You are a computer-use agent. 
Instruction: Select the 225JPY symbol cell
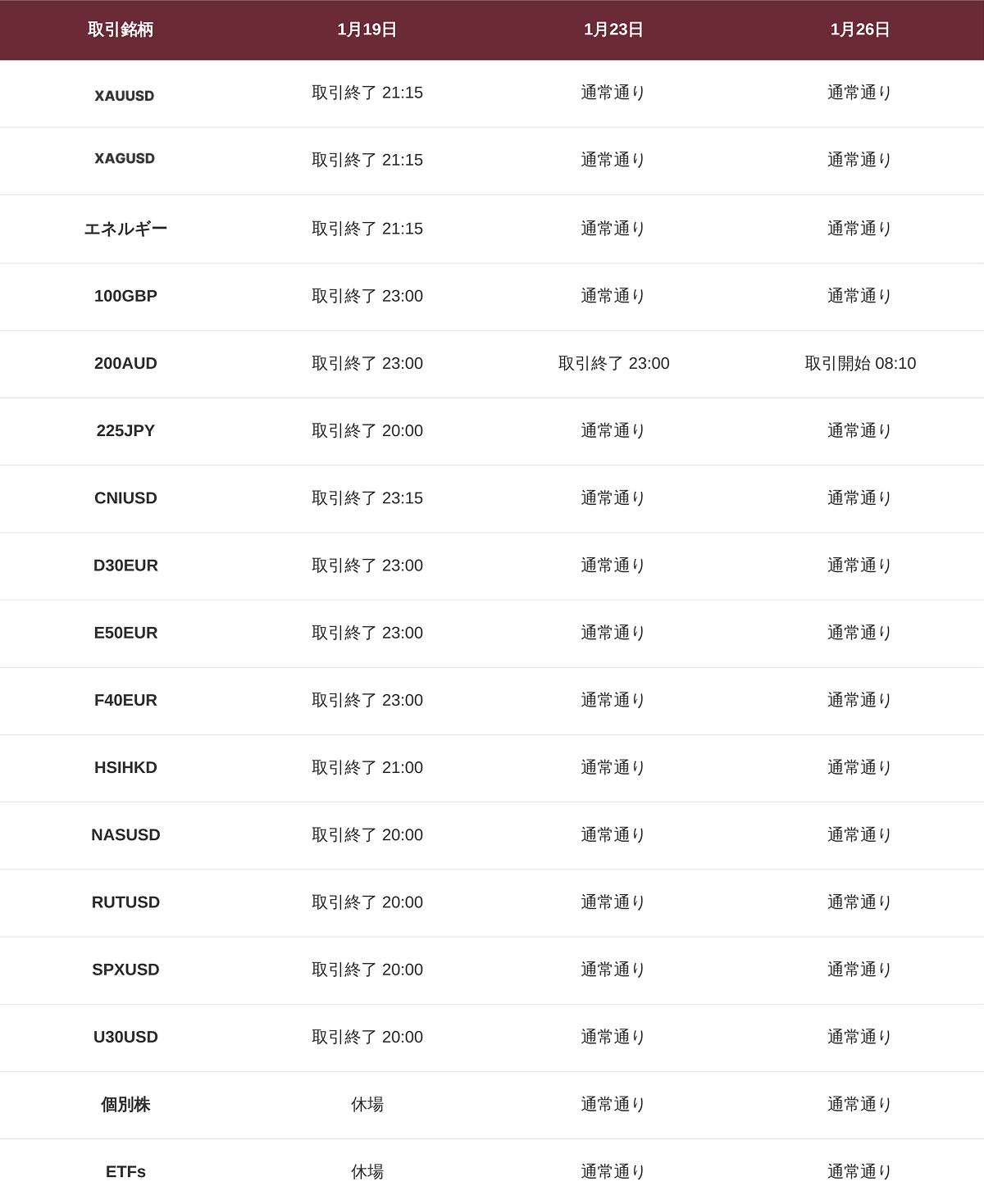pyautogui.click(x=125, y=430)
